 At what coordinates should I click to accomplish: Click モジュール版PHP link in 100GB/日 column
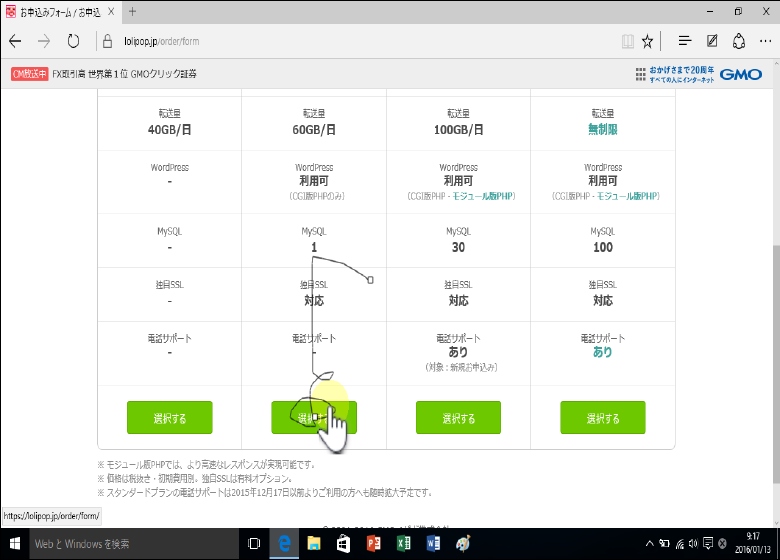[483, 196]
